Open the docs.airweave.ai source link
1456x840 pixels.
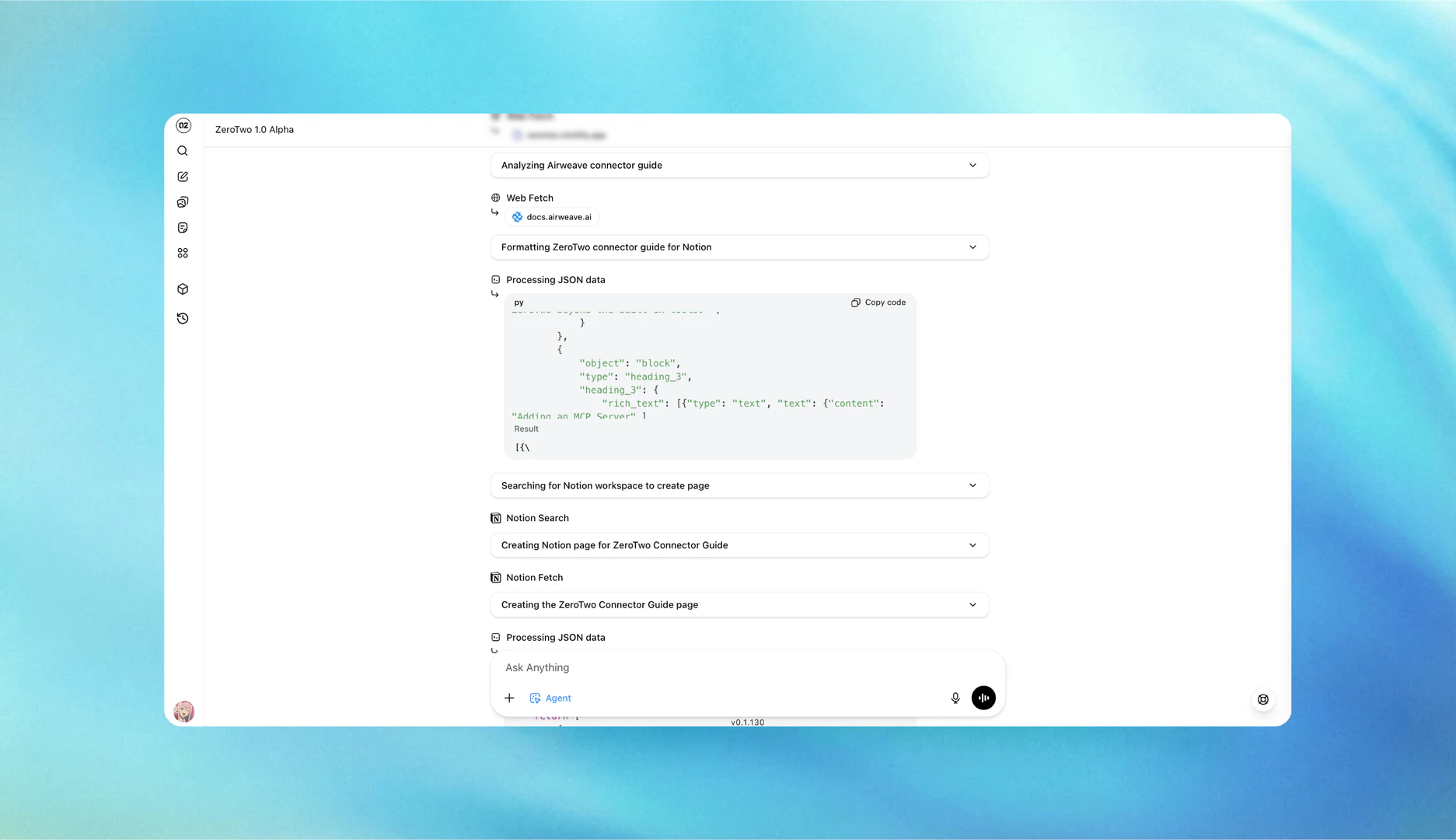point(552,217)
